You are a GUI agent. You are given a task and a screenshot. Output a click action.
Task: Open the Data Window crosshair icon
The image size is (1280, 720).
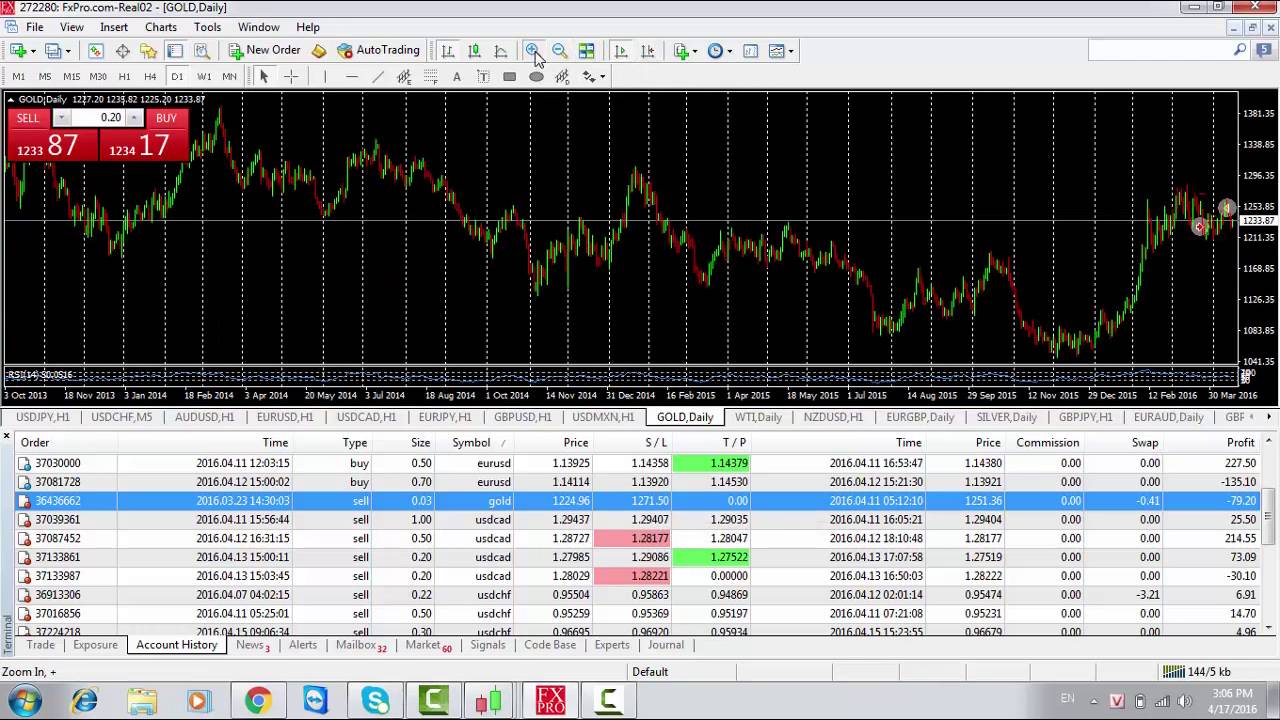[122, 51]
